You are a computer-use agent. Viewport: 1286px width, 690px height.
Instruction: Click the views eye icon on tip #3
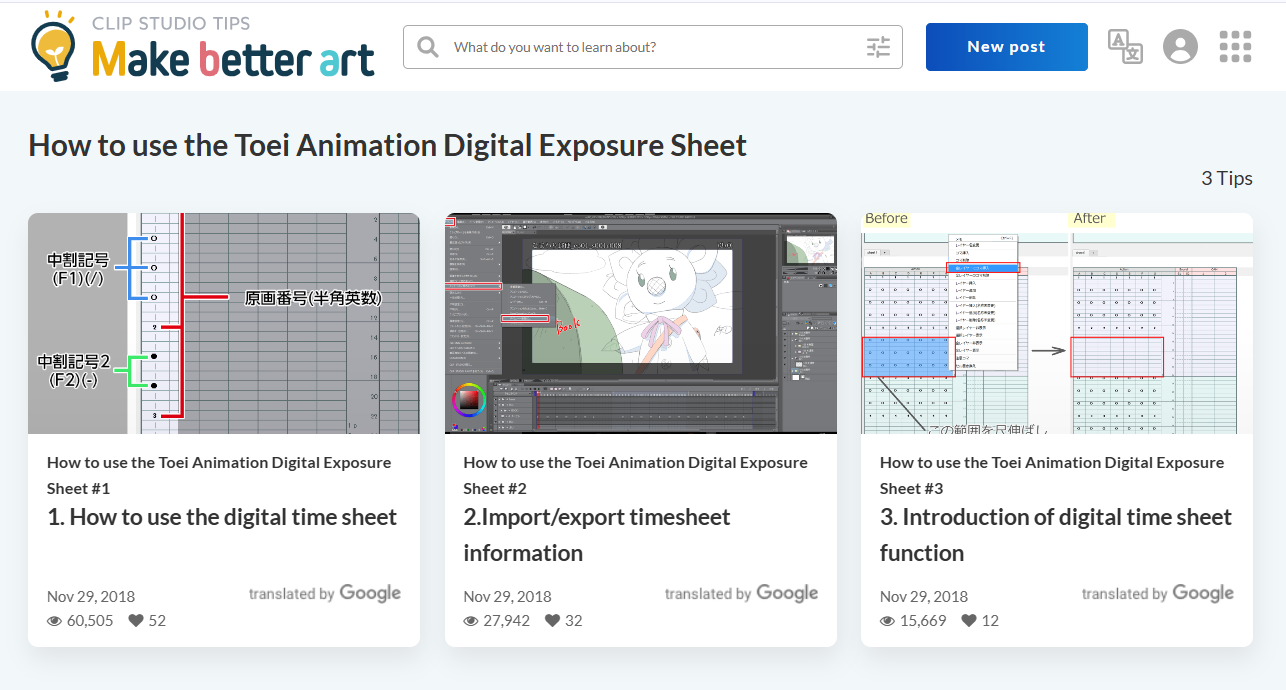pos(888,620)
